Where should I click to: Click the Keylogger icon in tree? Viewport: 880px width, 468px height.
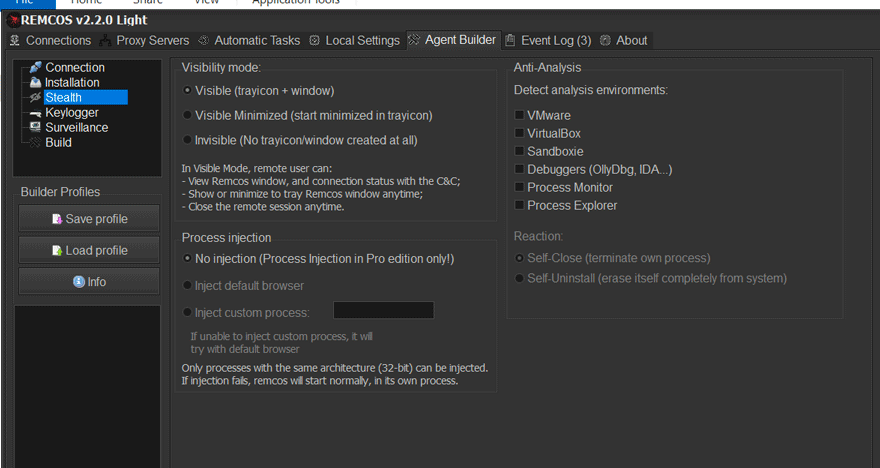(x=35, y=113)
